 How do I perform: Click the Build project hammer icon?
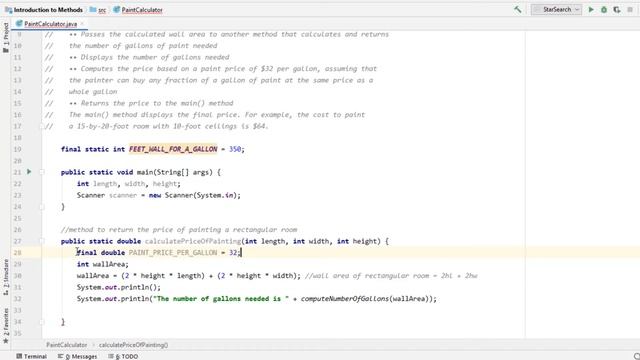click(x=518, y=9)
